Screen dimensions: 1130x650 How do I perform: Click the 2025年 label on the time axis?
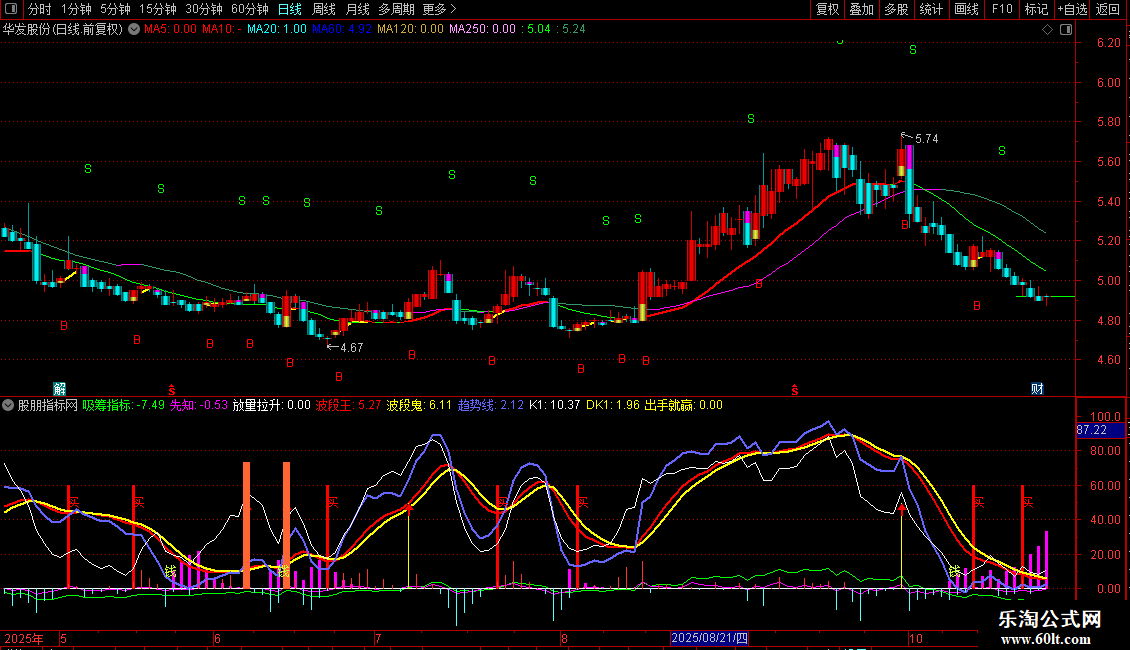[24, 638]
